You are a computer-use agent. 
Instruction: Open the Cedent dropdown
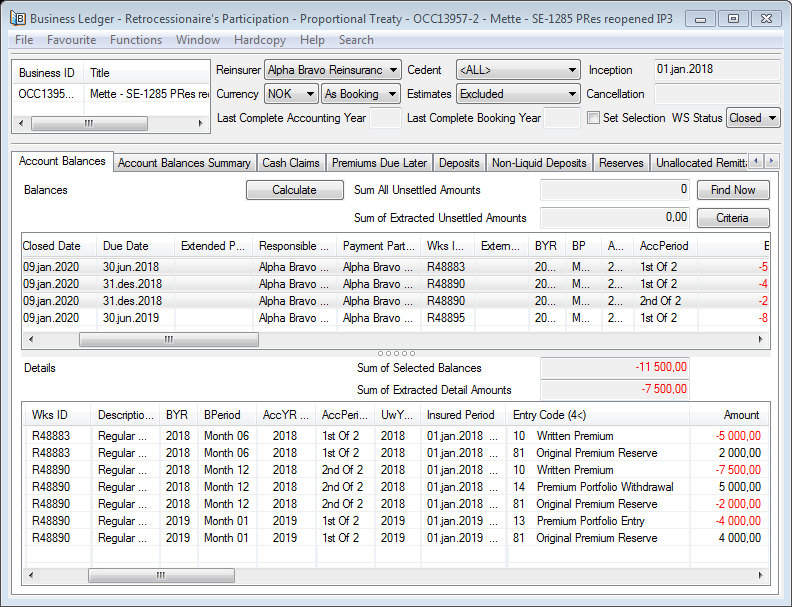pyautogui.click(x=518, y=70)
